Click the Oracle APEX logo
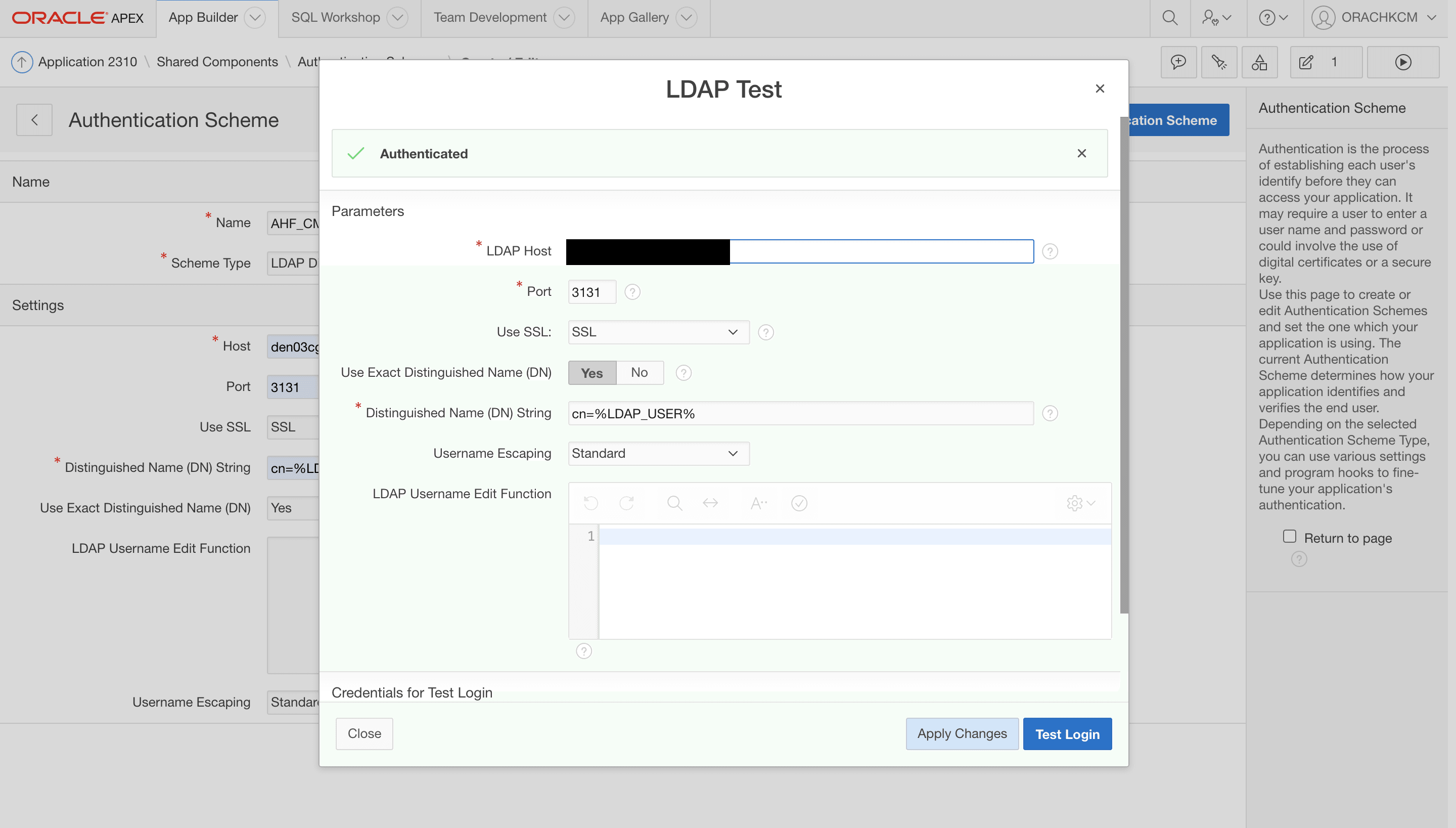The height and width of the screenshot is (828, 1456). [78, 18]
